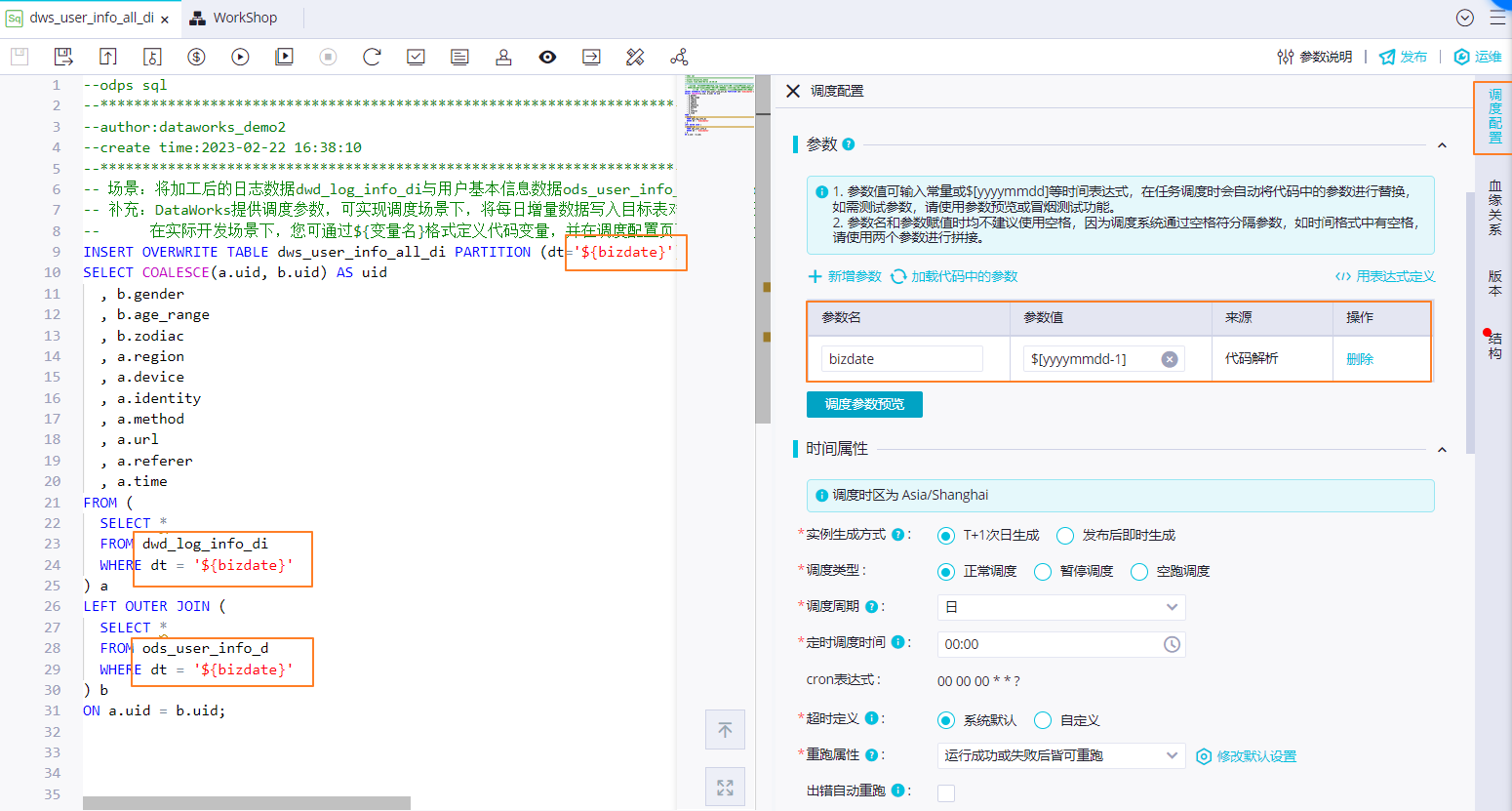Click the editor horizontal scrollbar
The width and height of the screenshot is (1512, 811).
tap(247, 803)
